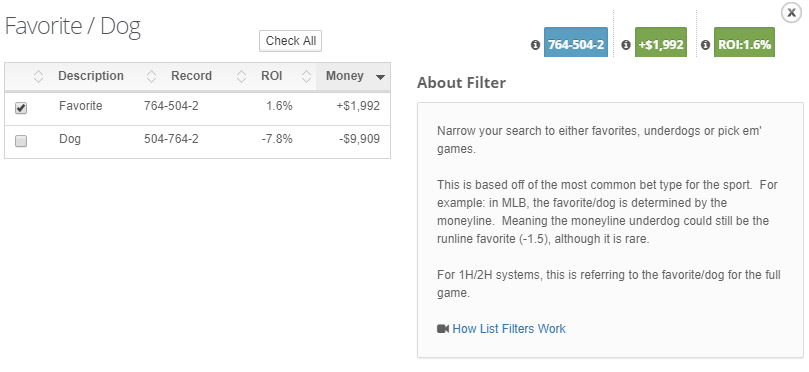
Task: Open How List Filters Work link
Action: 509,329
